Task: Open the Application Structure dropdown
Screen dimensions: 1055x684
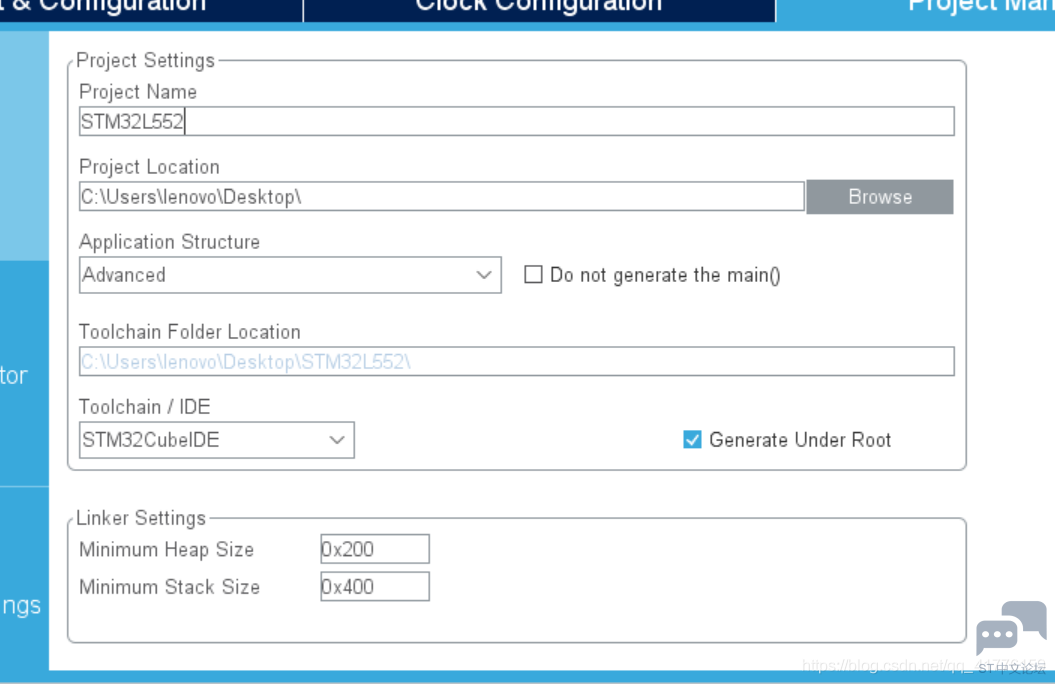Action: click(x=290, y=274)
